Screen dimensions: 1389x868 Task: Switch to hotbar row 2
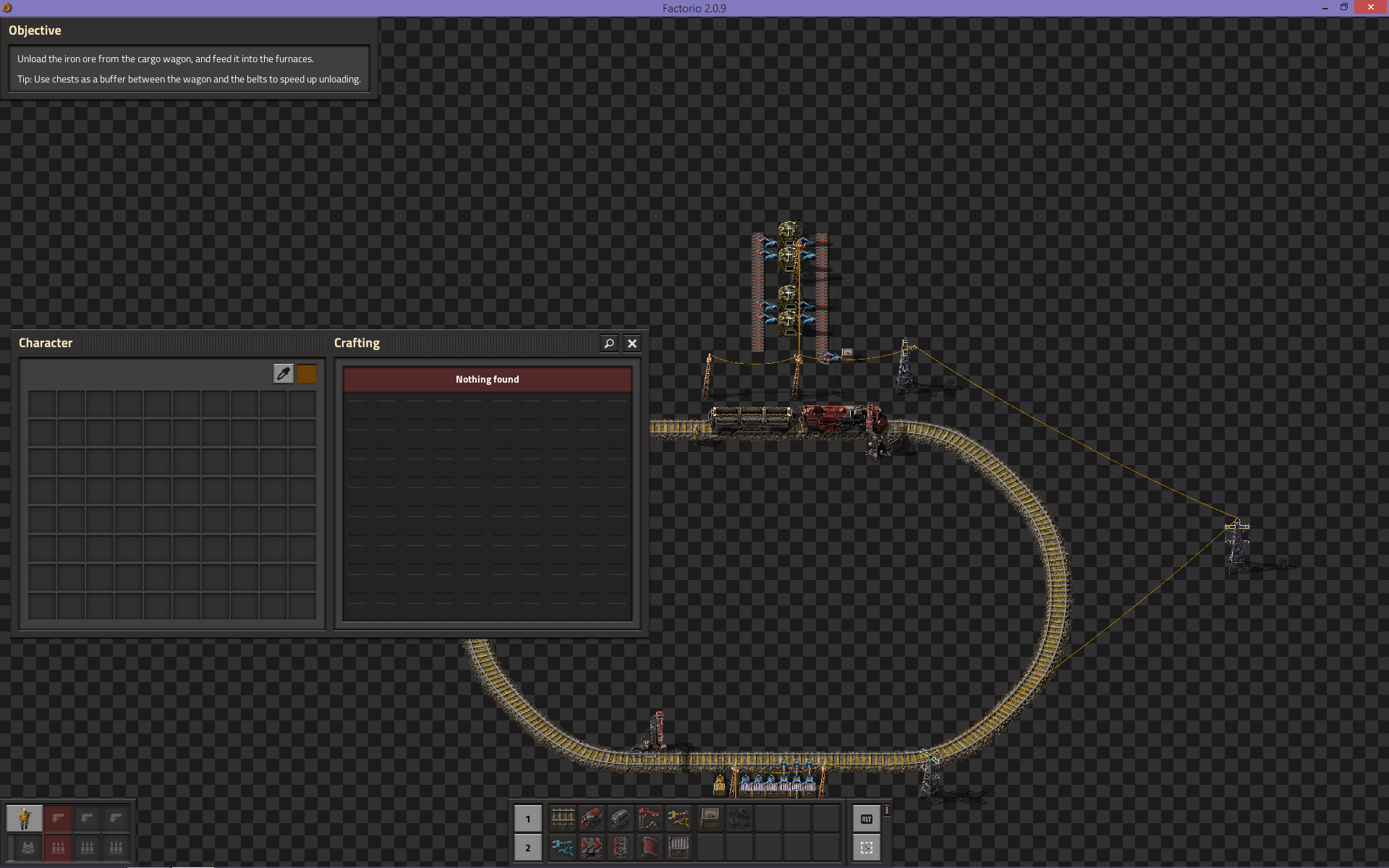pyautogui.click(x=528, y=848)
